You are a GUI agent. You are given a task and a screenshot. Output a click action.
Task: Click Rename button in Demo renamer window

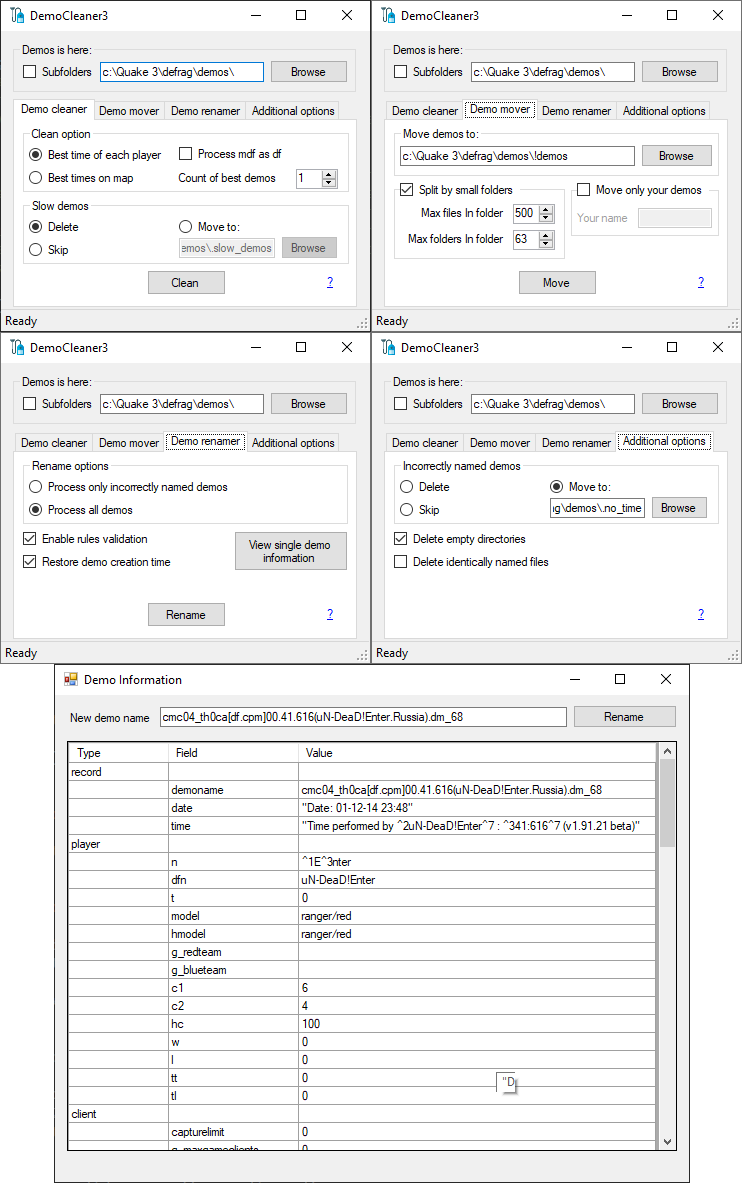(x=186, y=615)
